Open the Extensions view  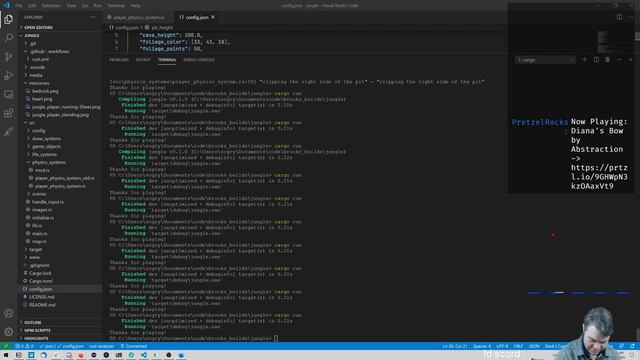point(9,113)
